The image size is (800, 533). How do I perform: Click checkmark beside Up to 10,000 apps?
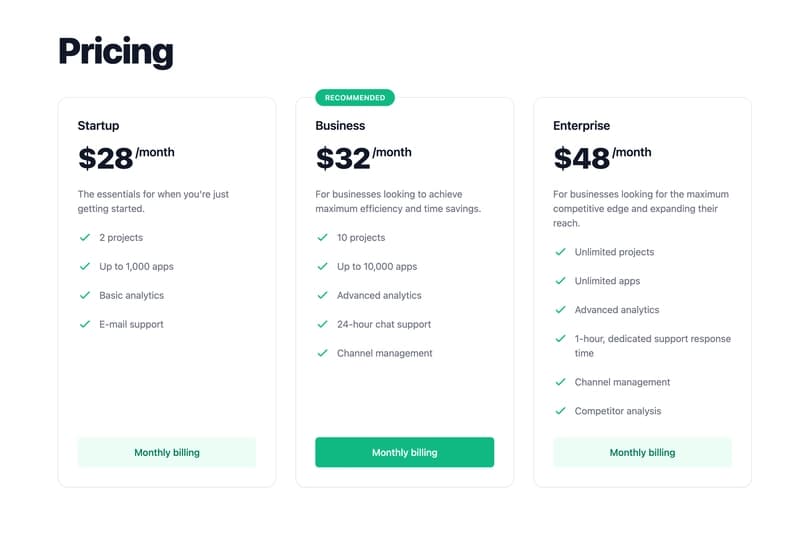[x=322, y=267]
